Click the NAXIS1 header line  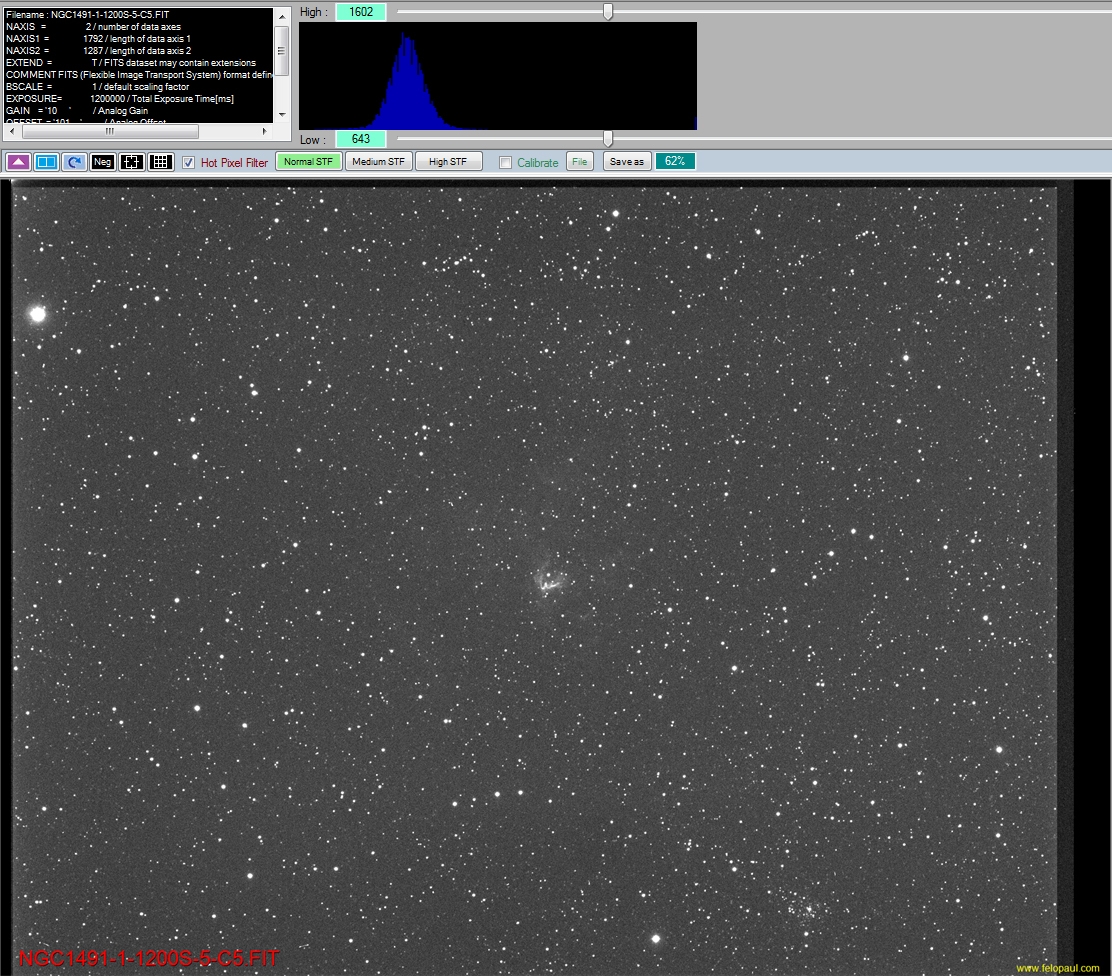99,38
